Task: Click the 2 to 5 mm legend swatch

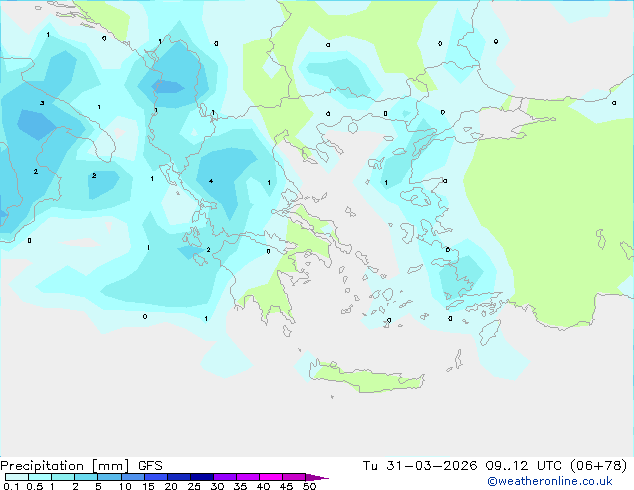Action: (x=86, y=477)
